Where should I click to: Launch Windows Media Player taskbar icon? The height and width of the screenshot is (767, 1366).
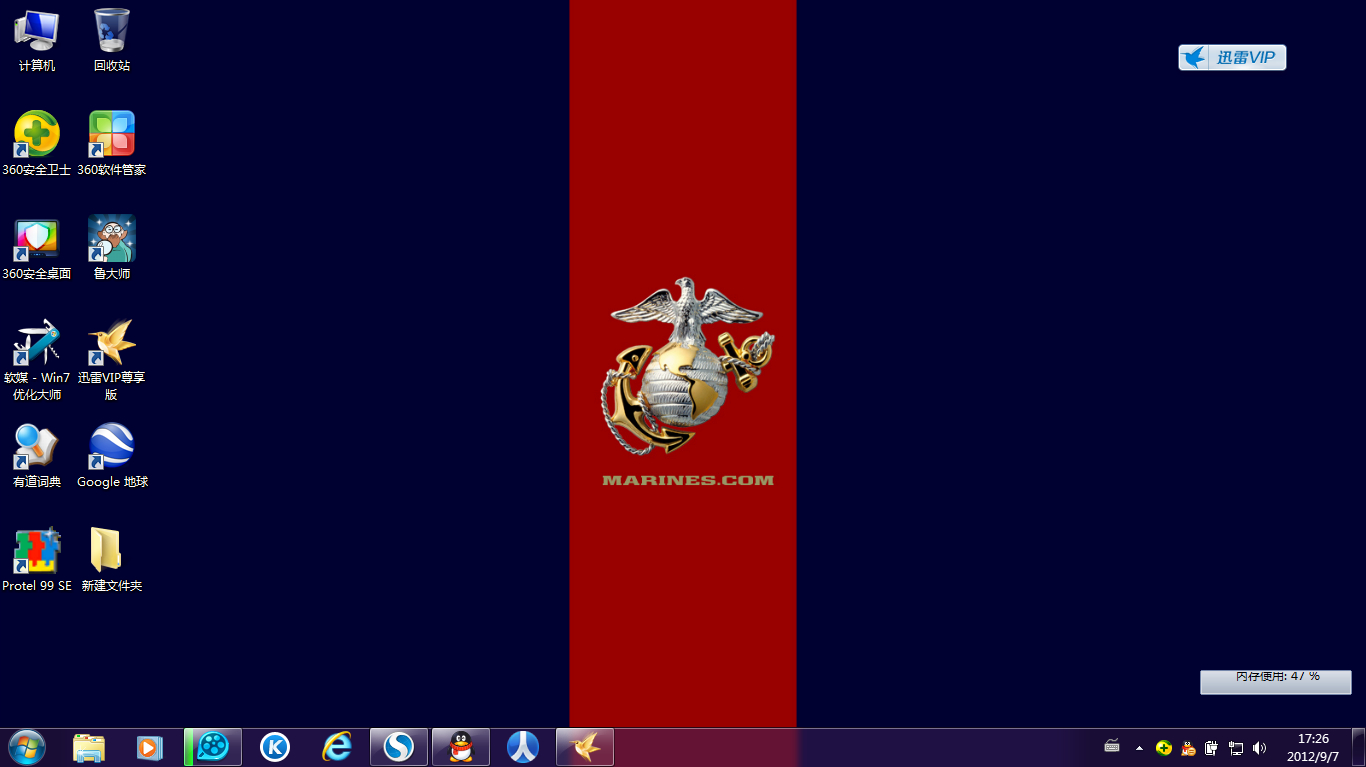click(x=150, y=747)
